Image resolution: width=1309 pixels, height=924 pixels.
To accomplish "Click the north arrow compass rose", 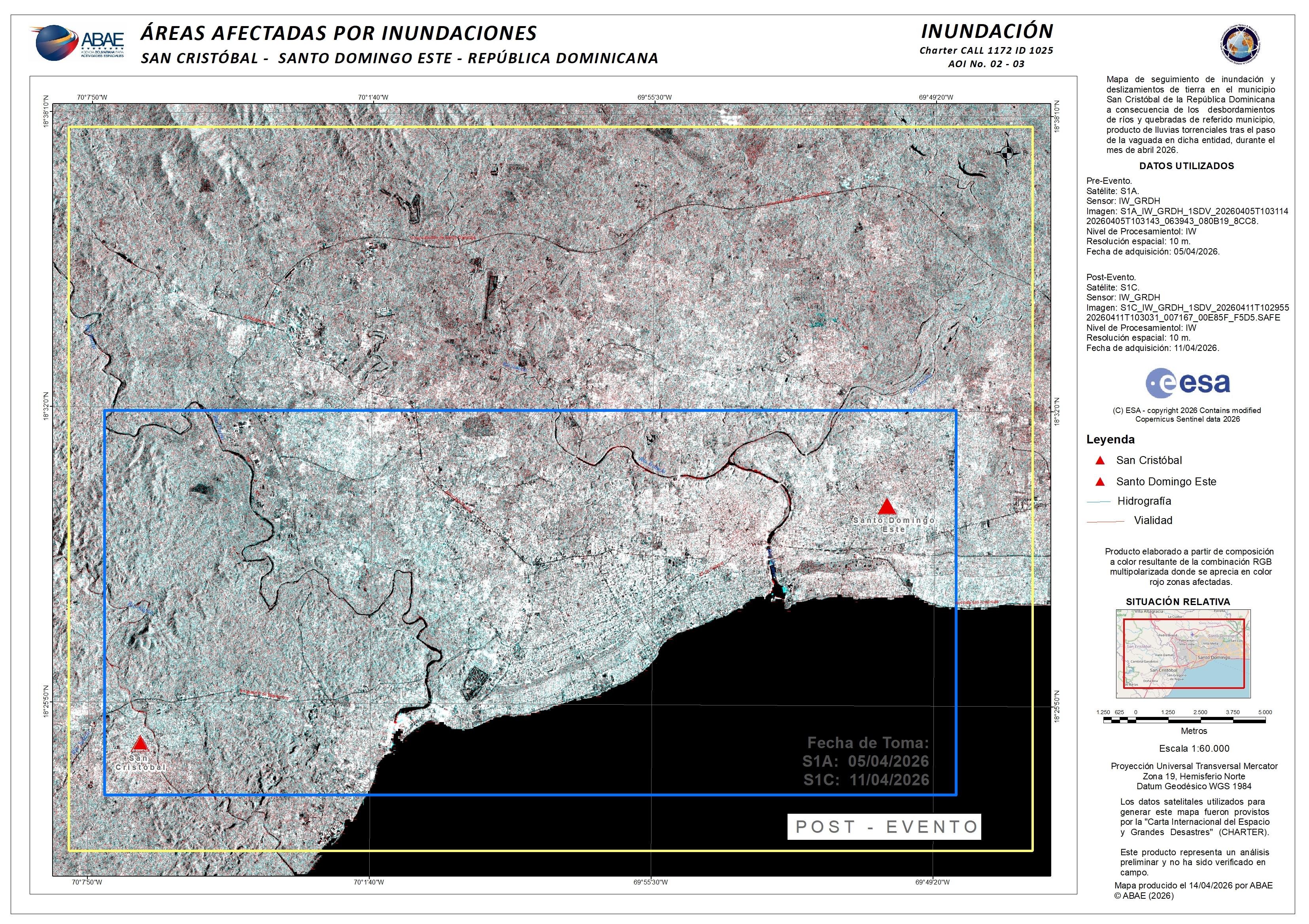I will 1007,153.
